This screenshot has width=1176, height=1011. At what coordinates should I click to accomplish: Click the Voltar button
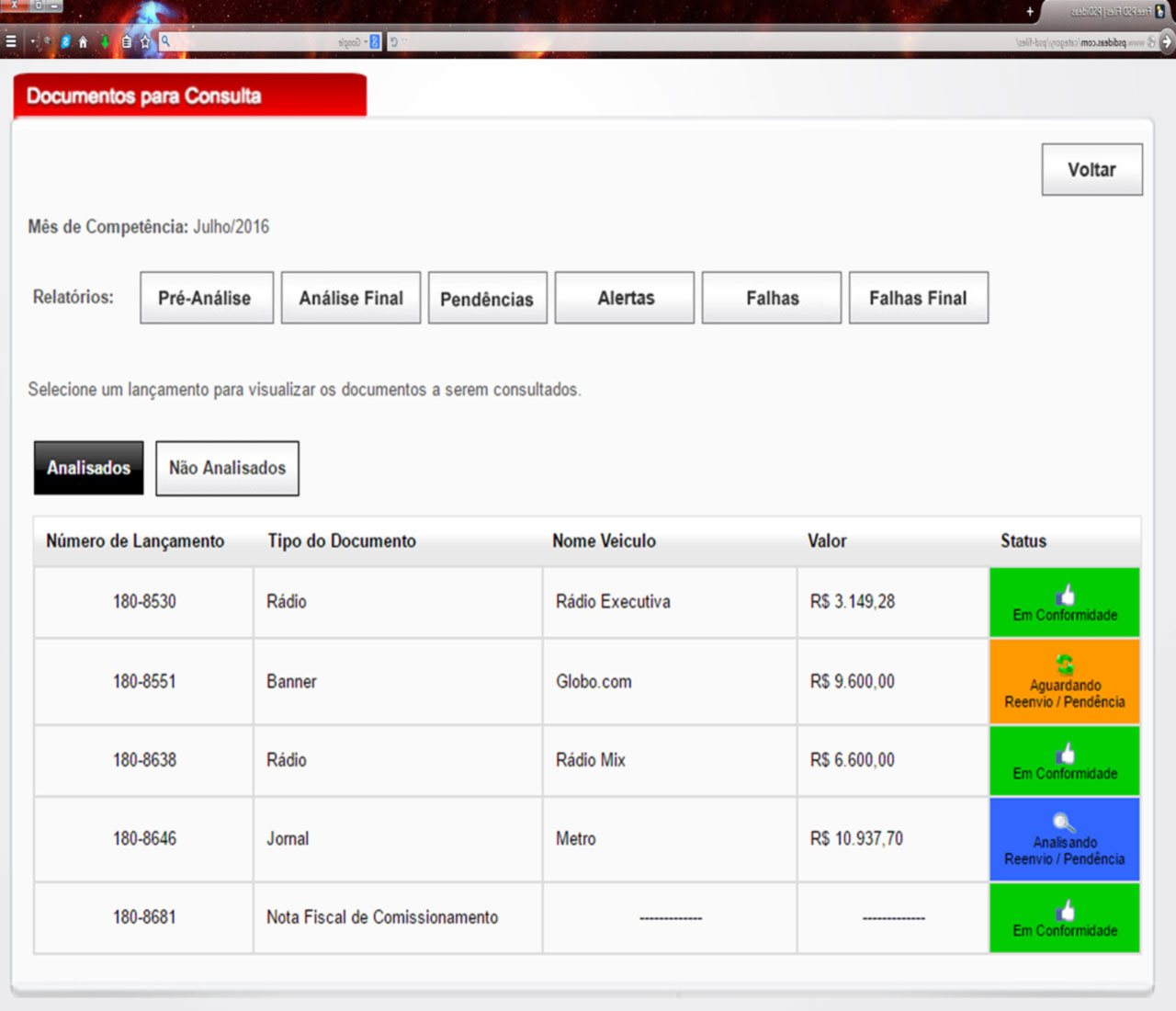(1091, 169)
